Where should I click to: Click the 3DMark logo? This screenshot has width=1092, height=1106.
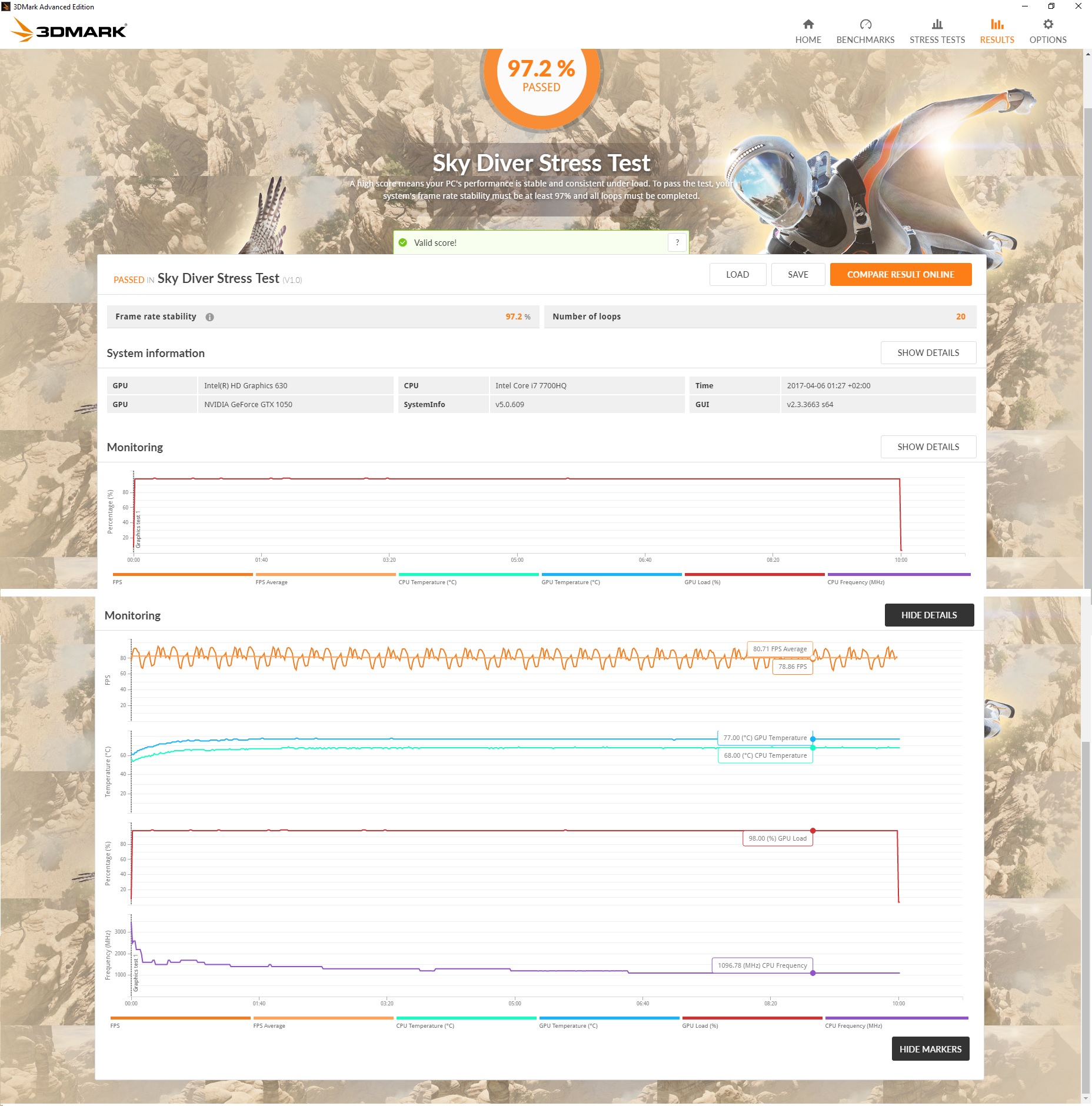(69, 30)
